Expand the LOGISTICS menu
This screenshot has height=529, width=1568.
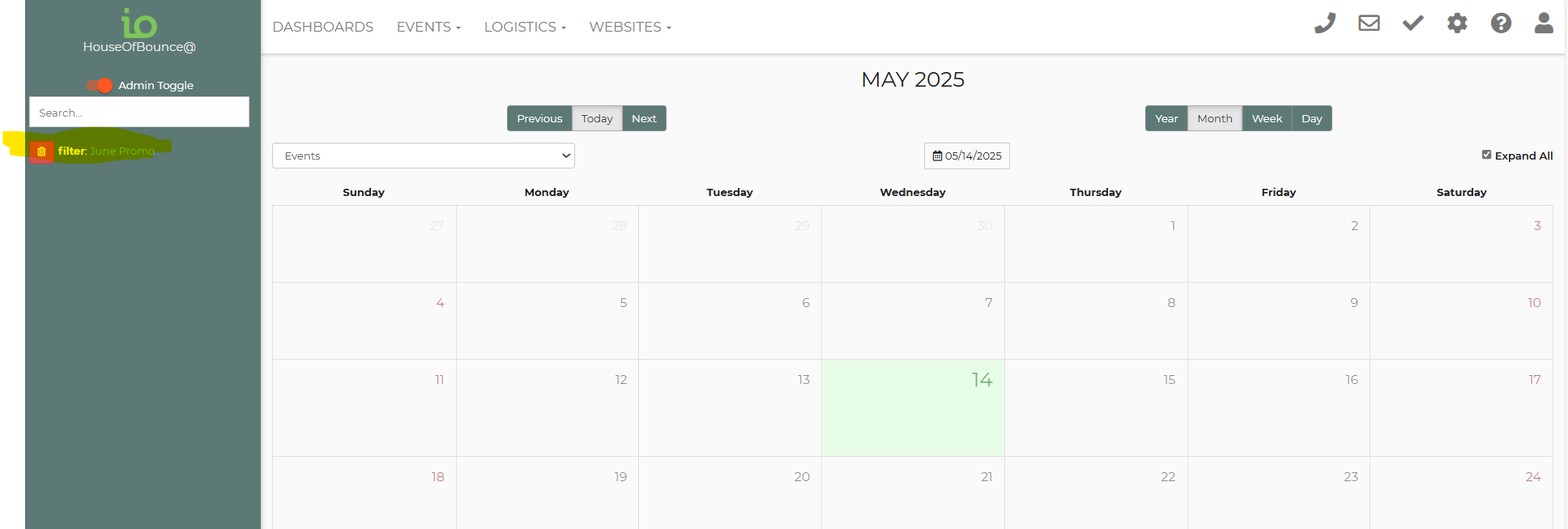[x=525, y=27]
